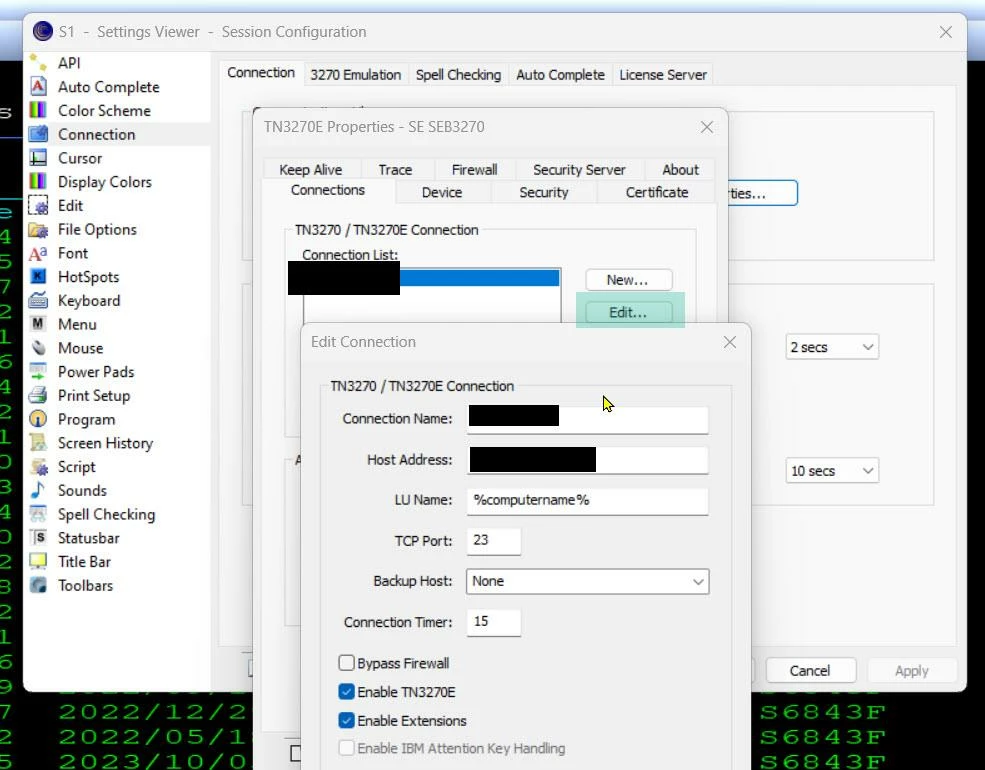Open Auto Complete icon in sidebar
This screenshot has width=985, height=770.
tap(38, 87)
